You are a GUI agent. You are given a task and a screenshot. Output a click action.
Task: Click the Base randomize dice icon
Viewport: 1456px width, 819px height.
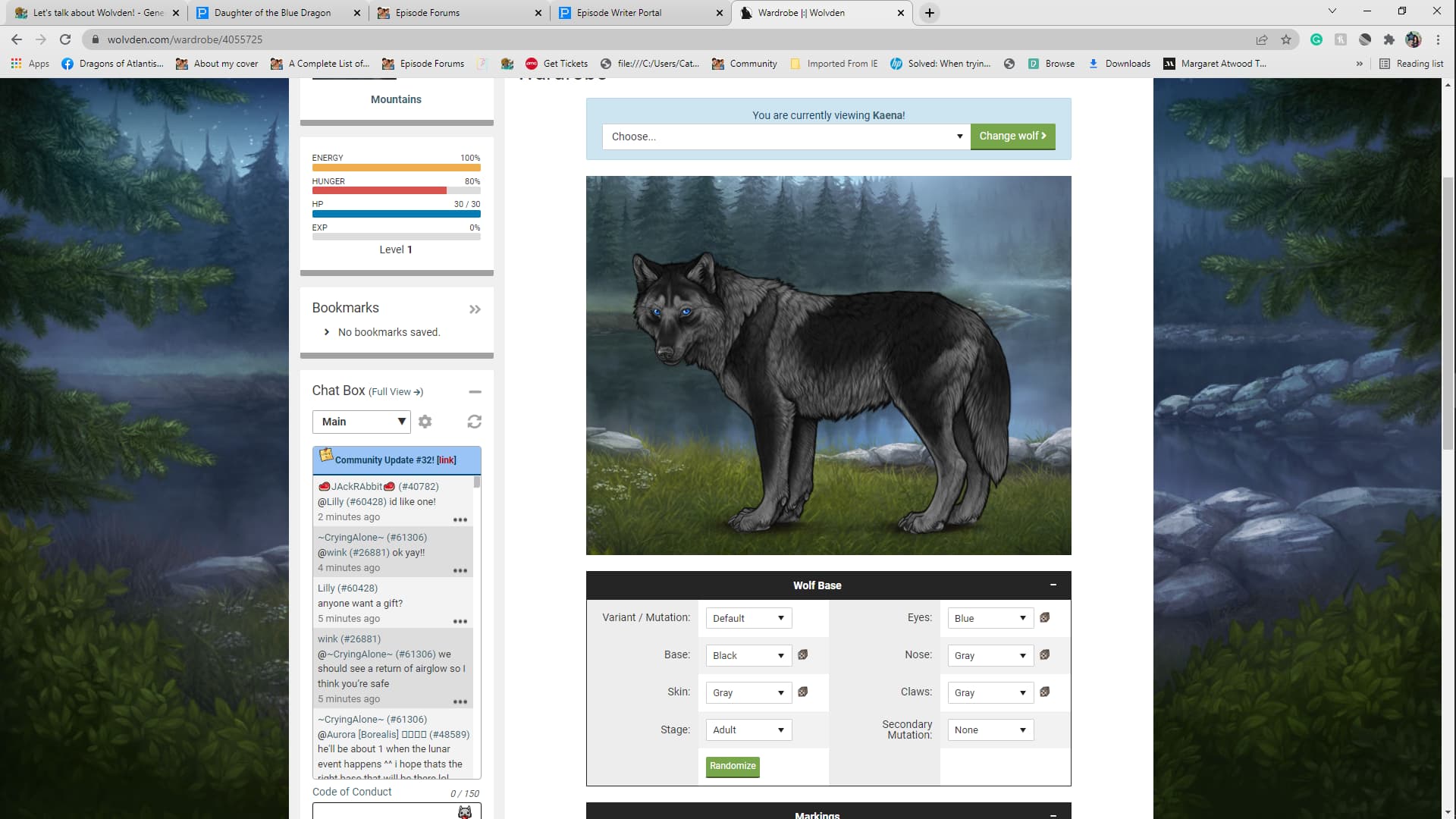click(x=802, y=654)
